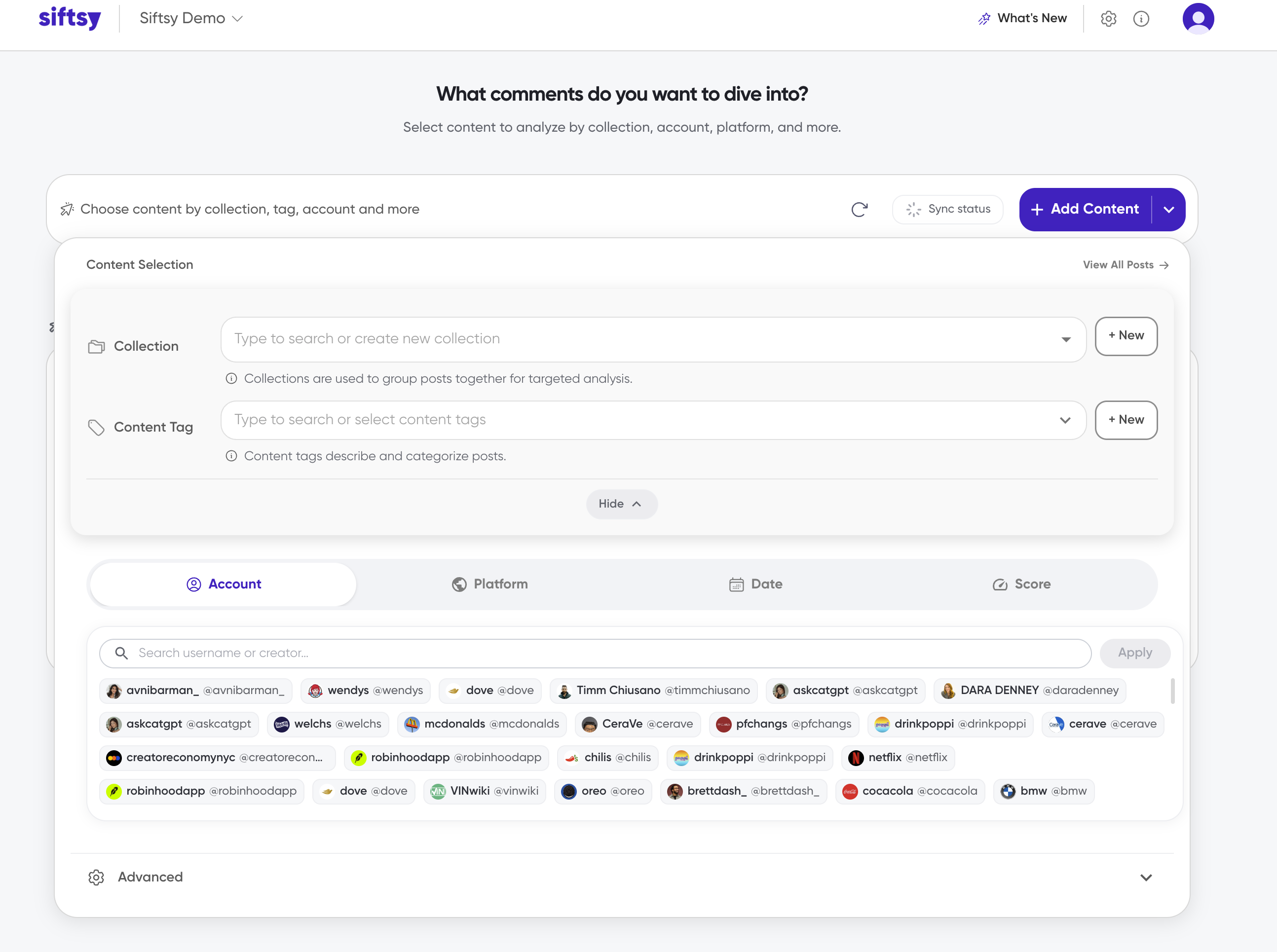
Task: Select the mcdonalds account chip
Action: point(482,724)
